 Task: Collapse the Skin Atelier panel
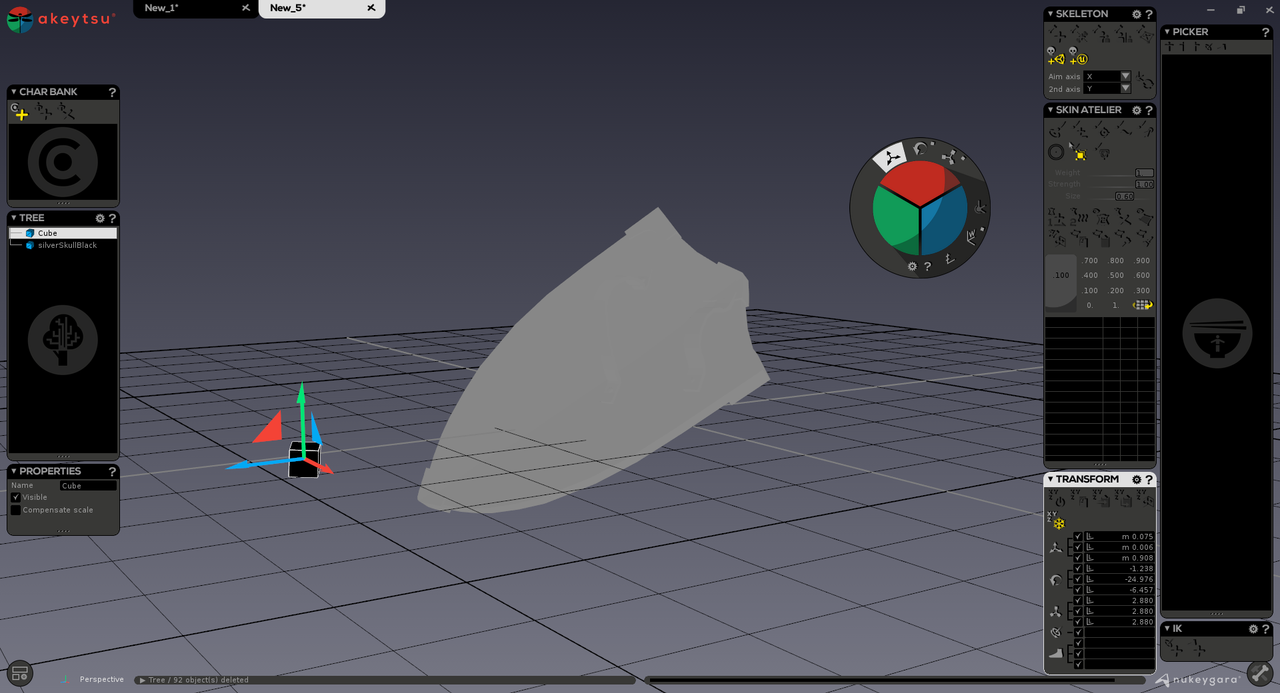point(1050,110)
